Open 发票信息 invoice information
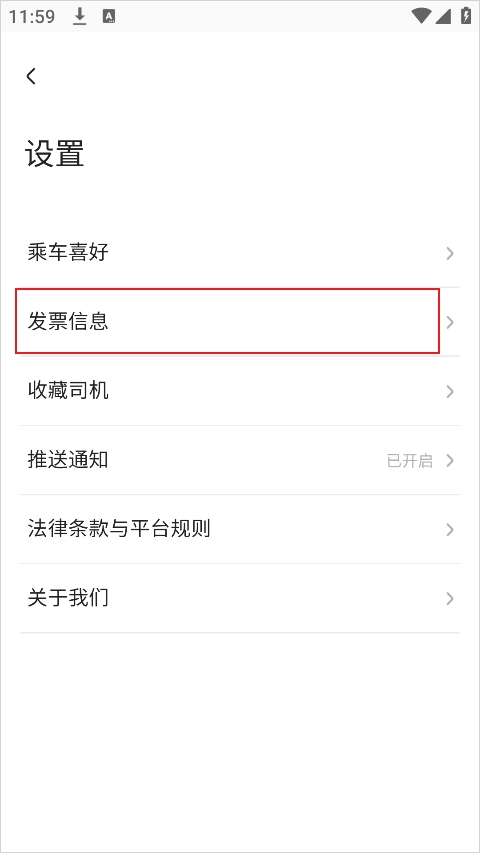The height and width of the screenshot is (853, 480). 240,322
